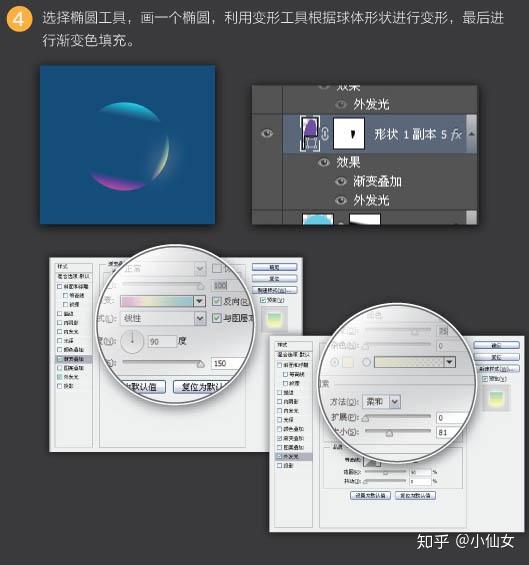Image resolution: width=529 pixels, height=565 pixels.
Task: Enable 图案叠加 in Gradient Overlay dialog
Action: click(x=59, y=368)
